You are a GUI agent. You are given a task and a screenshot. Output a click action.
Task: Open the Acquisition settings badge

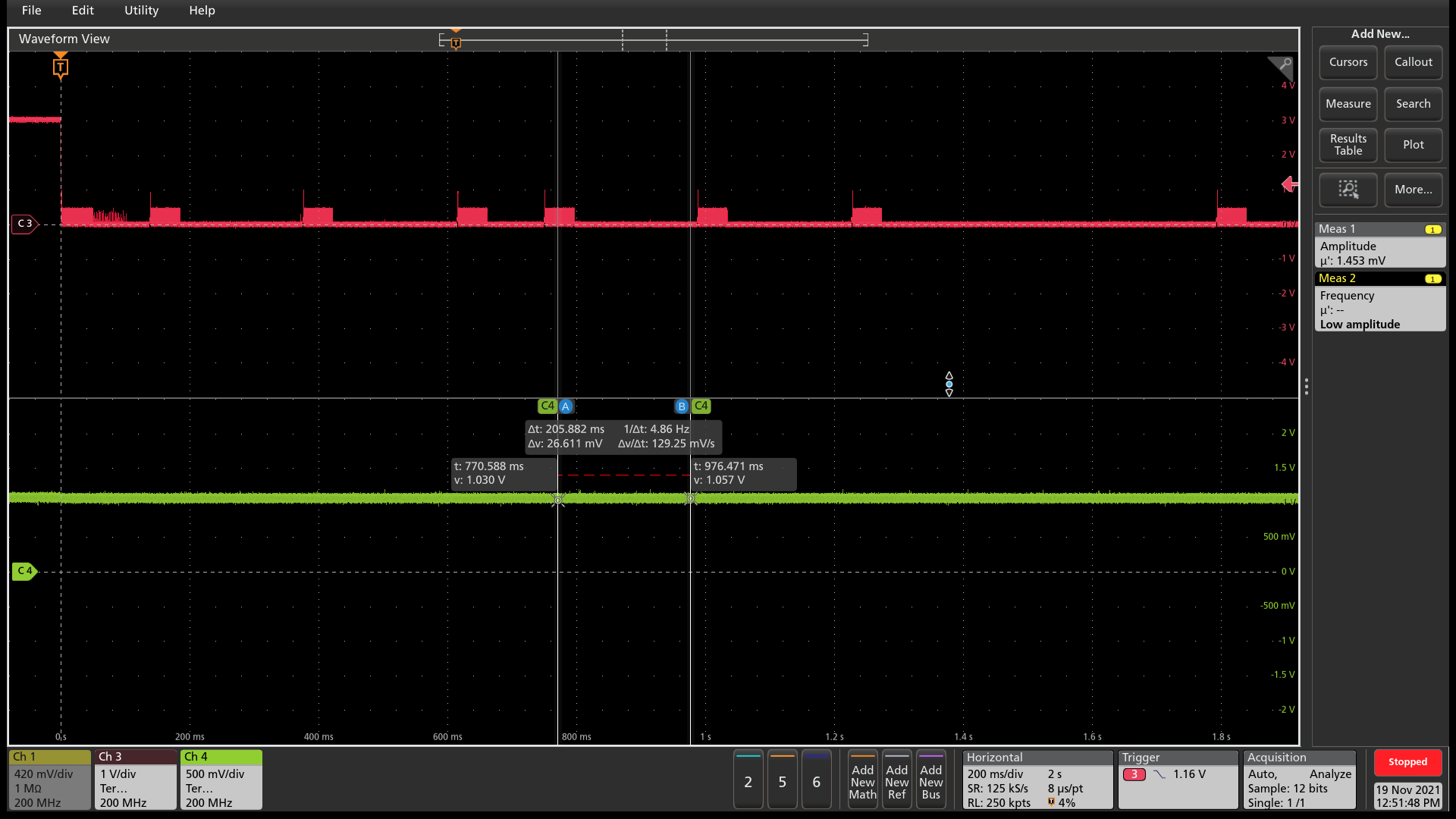click(x=1300, y=780)
